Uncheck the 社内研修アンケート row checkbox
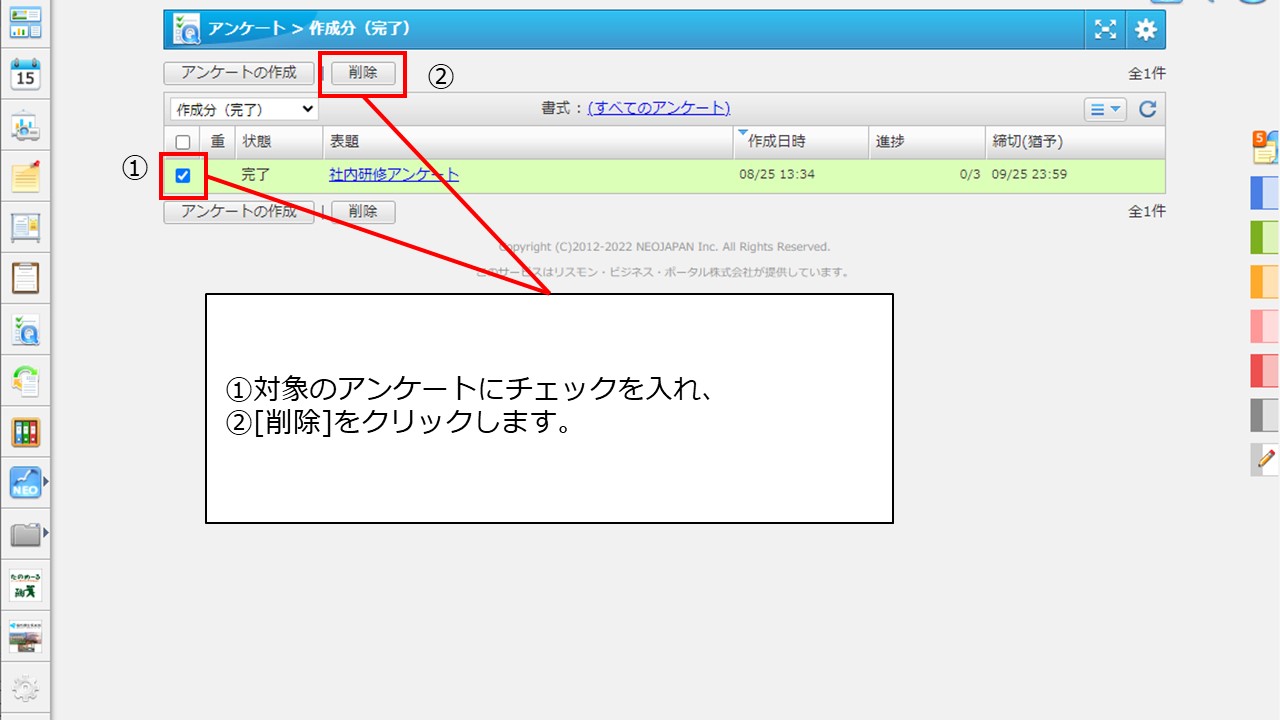 click(x=183, y=175)
